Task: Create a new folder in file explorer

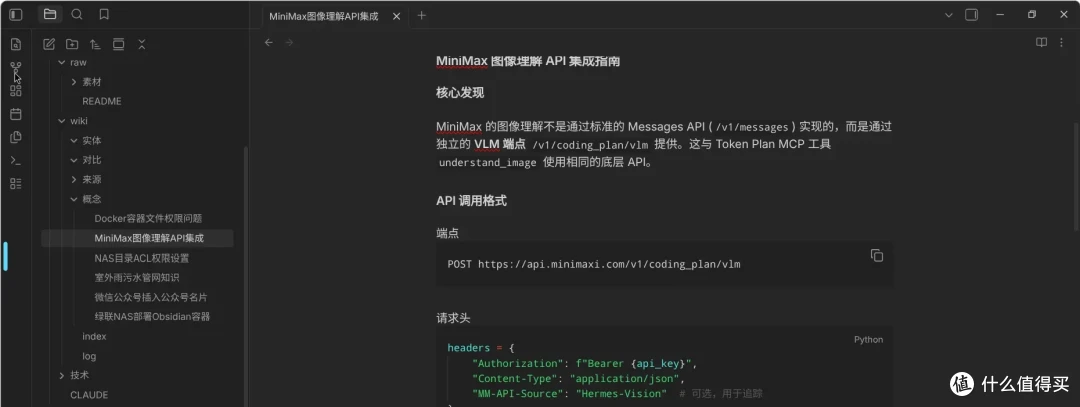Action: click(72, 44)
